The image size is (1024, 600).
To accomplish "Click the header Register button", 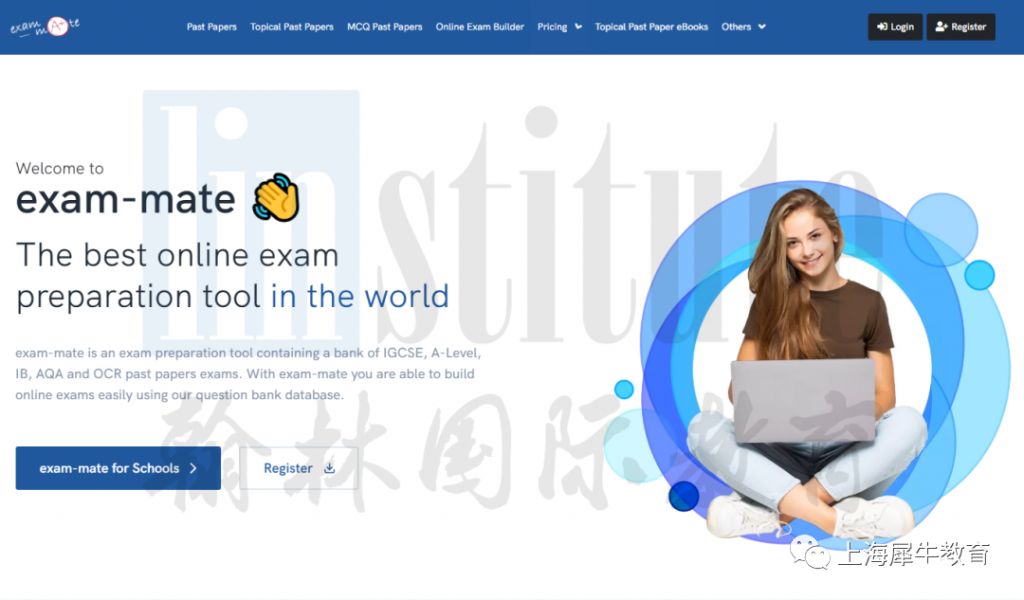I will click(x=961, y=27).
